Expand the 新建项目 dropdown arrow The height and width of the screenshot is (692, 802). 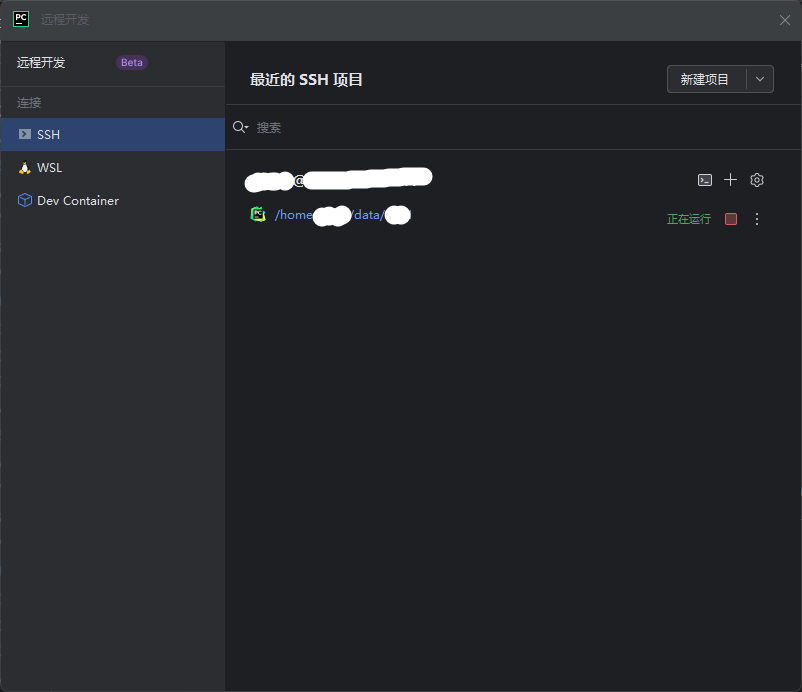(x=760, y=79)
